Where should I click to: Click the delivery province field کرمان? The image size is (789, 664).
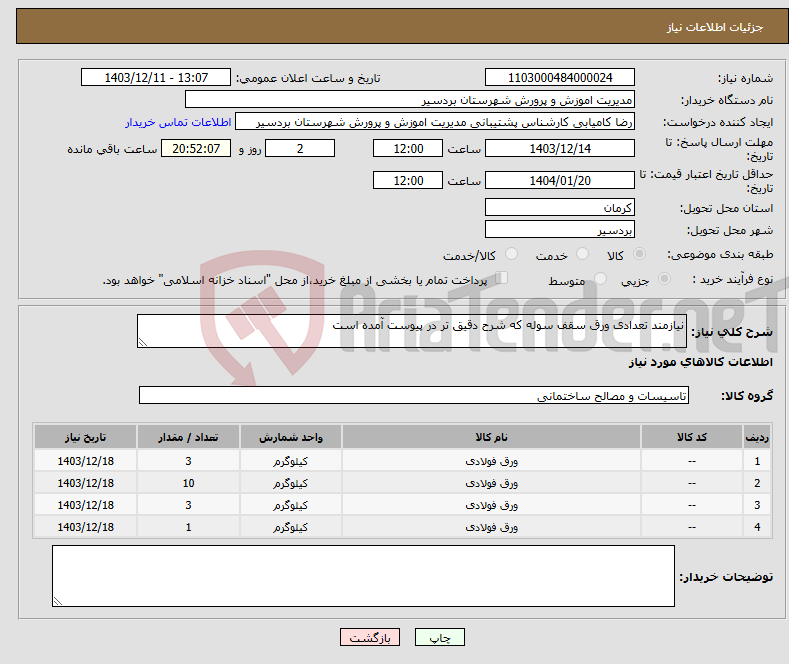point(560,207)
